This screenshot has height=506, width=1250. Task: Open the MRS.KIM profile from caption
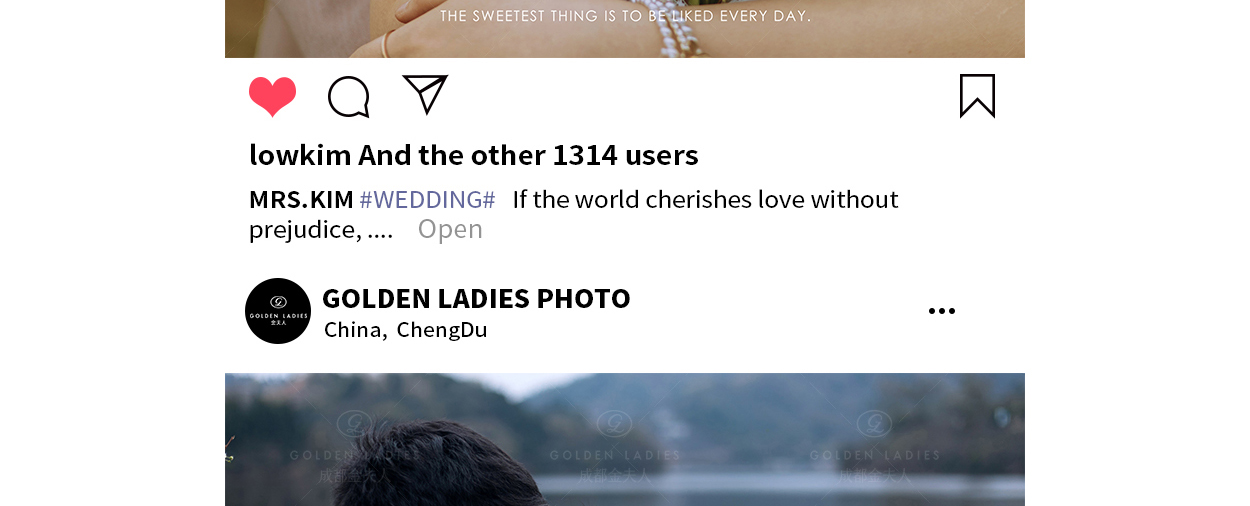click(x=301, y=199)
